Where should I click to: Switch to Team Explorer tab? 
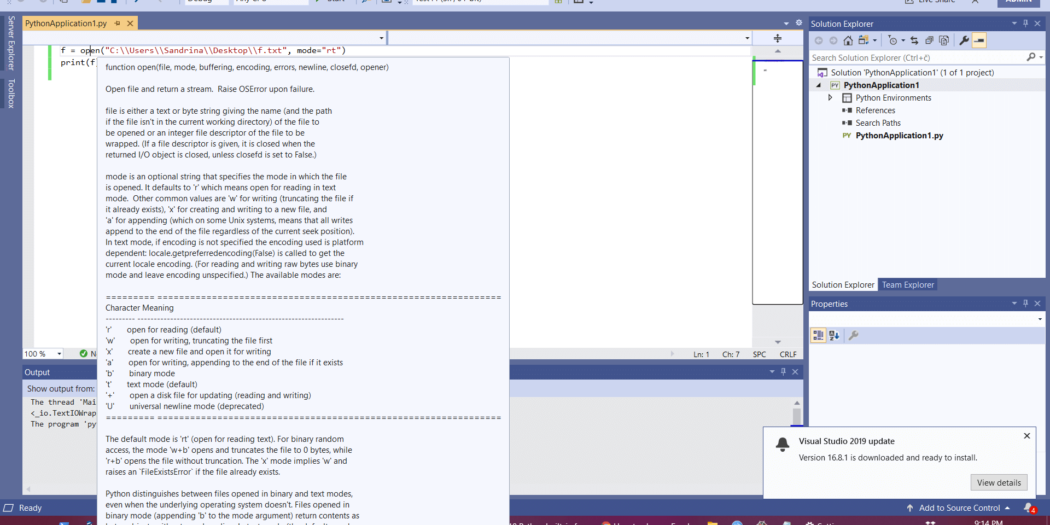pyautogui.click(x=907, y=285)
